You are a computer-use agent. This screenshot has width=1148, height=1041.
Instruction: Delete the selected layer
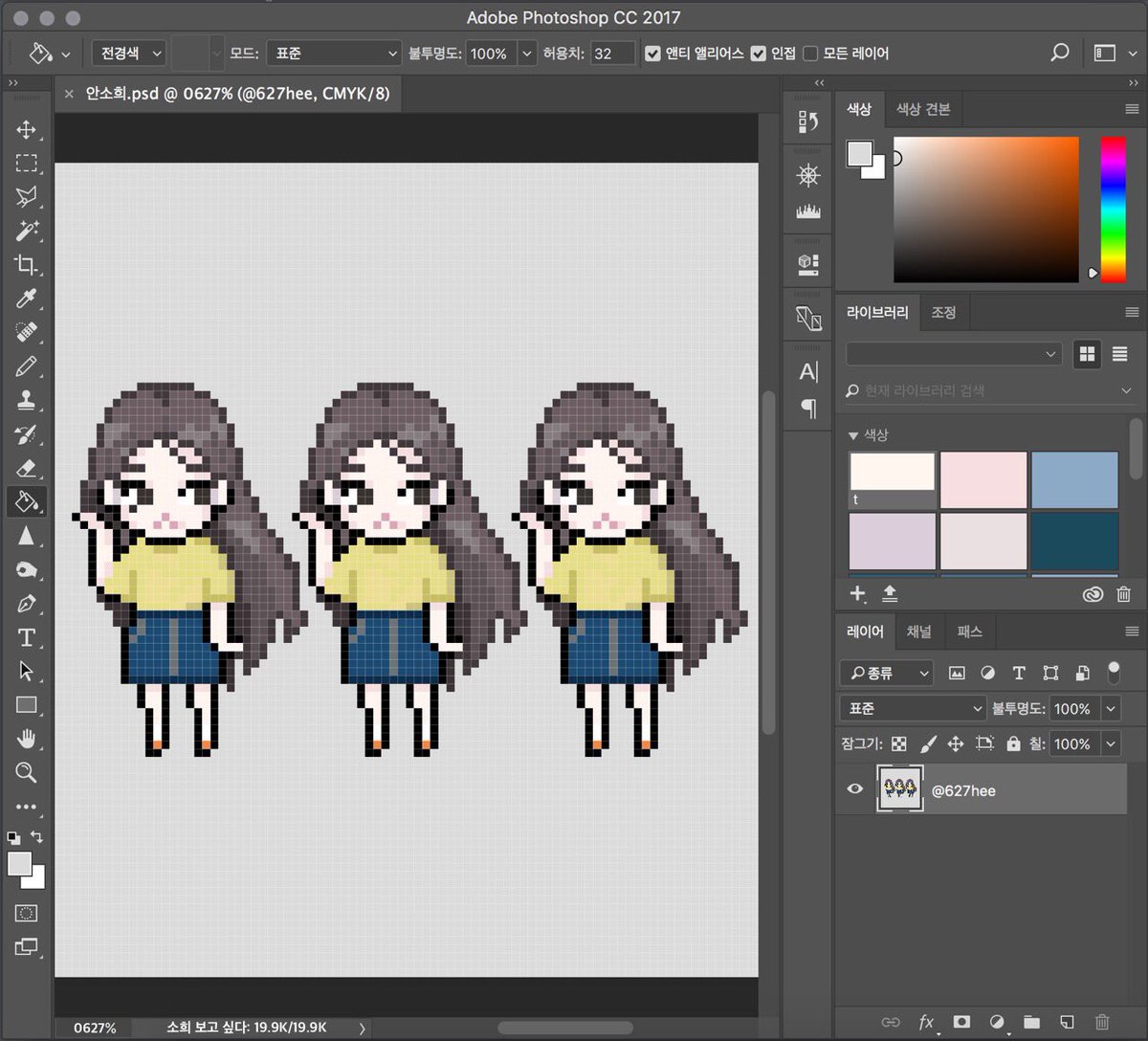click(1102, 1022)
